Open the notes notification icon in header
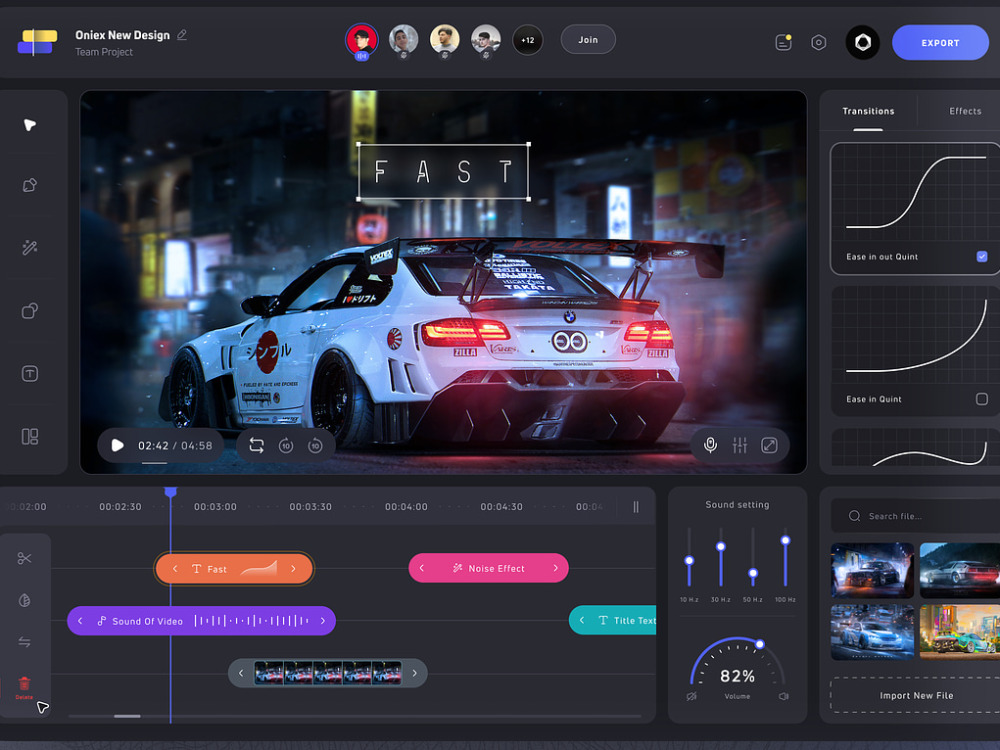 [x=783, y=42]
